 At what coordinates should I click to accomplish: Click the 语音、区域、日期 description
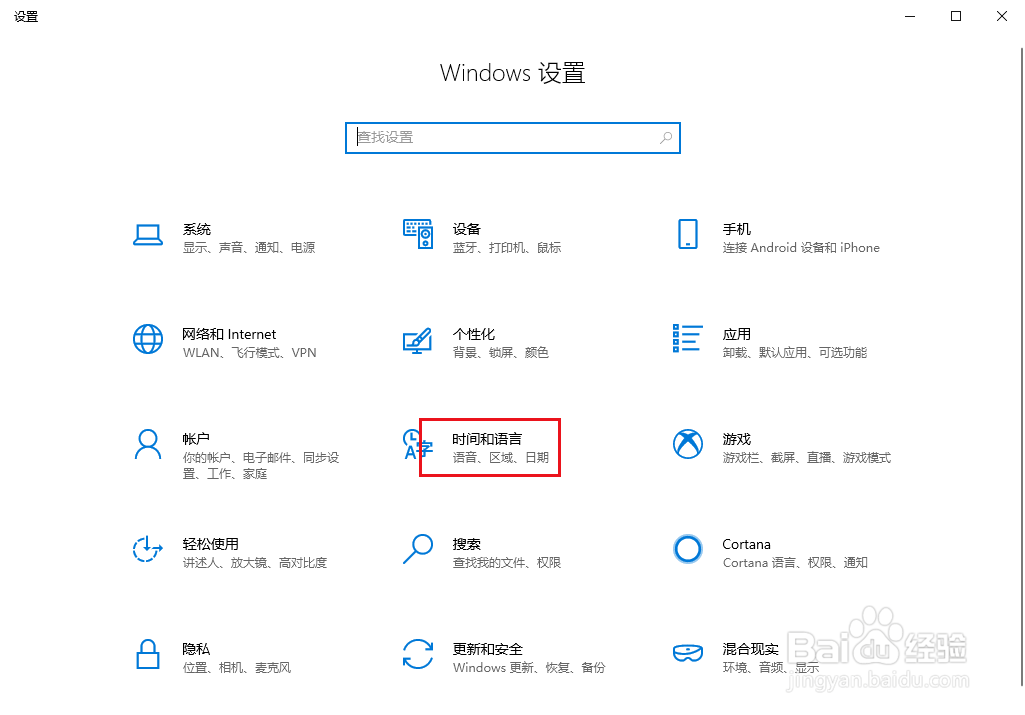coord(501,457)
